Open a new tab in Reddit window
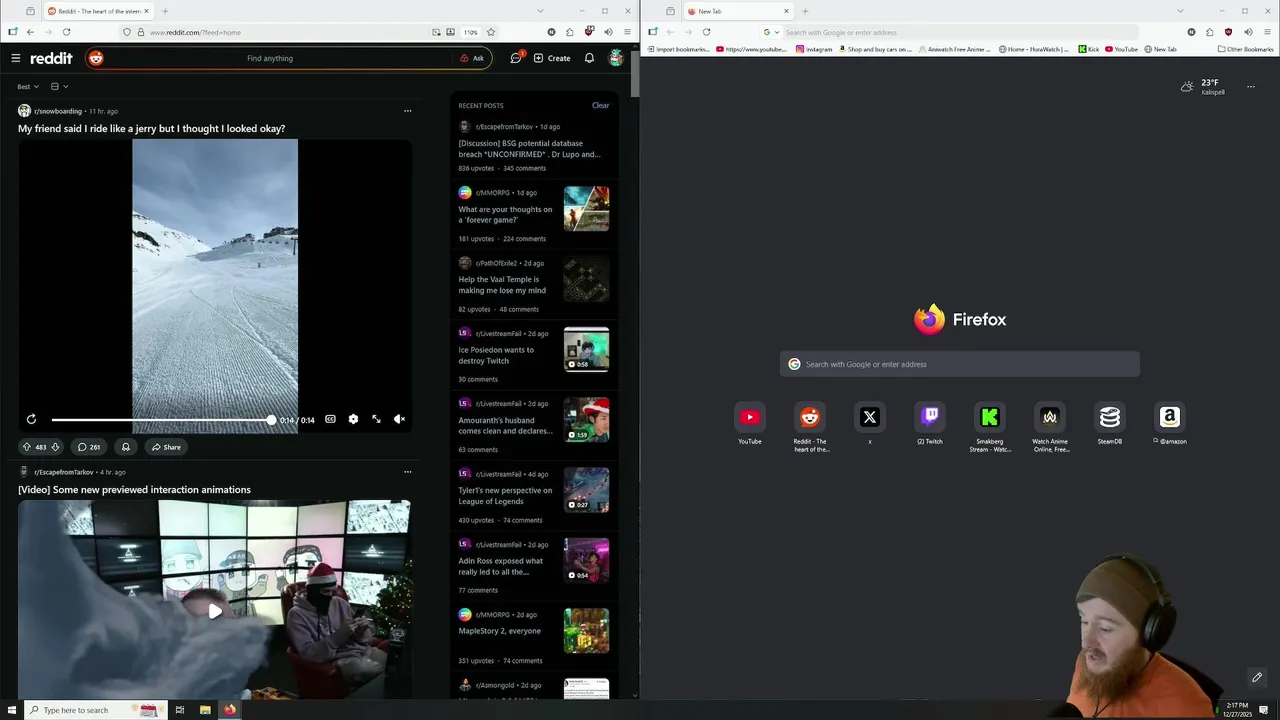This screenshot has width=1280, height=720. (x=165, y=11)
